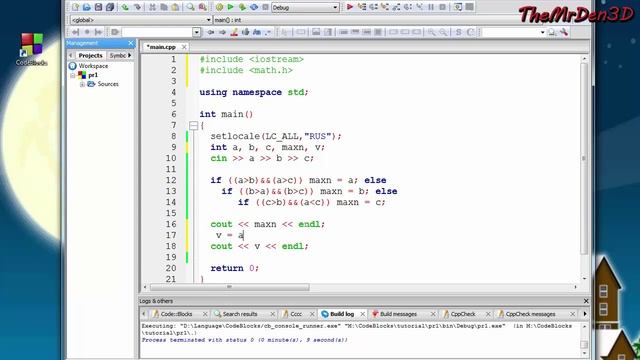Select the *main.cpp editor tab
640x360 pixels.
pyautogui.click(x=161, y=47)
